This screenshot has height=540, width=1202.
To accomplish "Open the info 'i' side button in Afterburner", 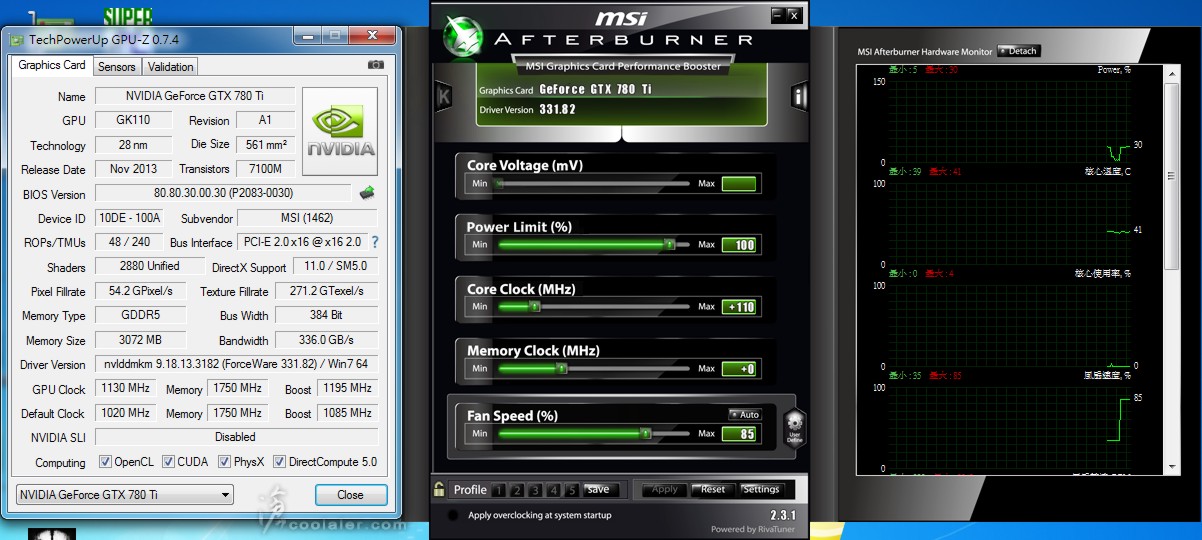I will 799,97.
